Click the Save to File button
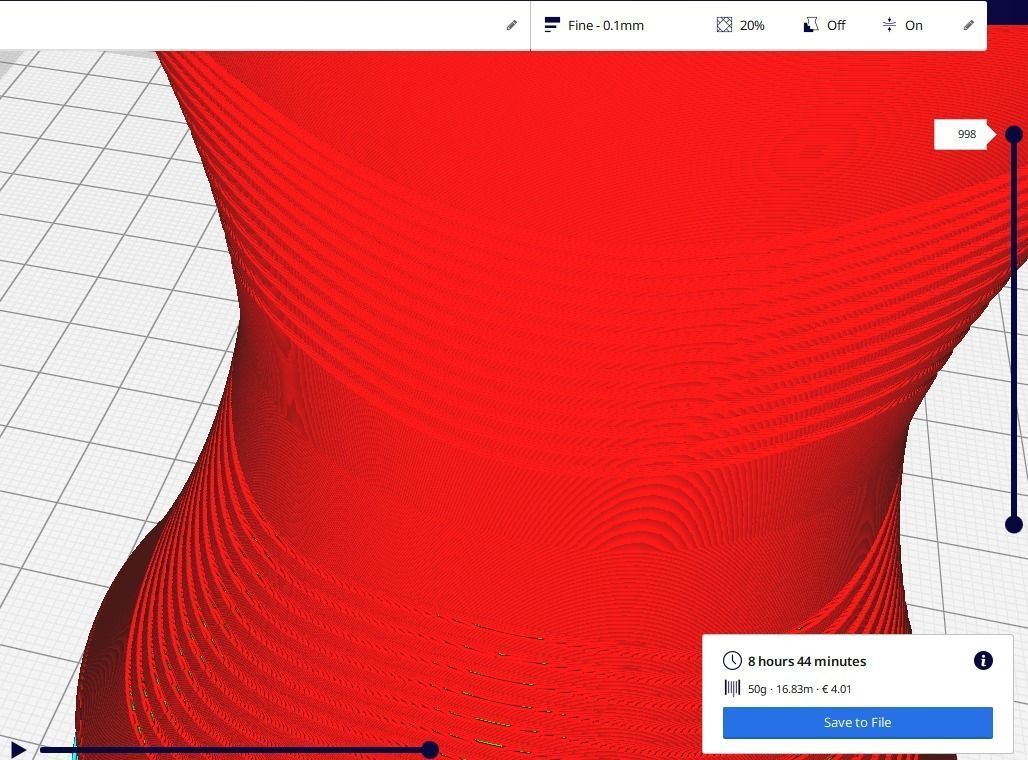The image size is (1028, 760). coord(858,723)
